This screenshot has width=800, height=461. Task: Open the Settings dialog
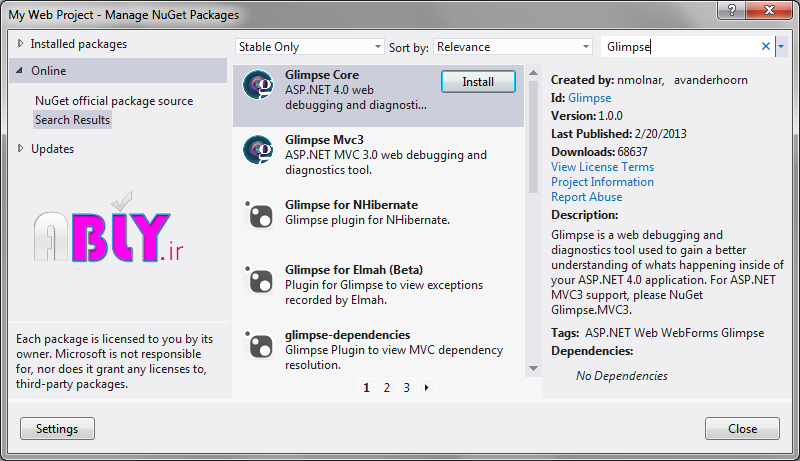(x=57, y=429)
